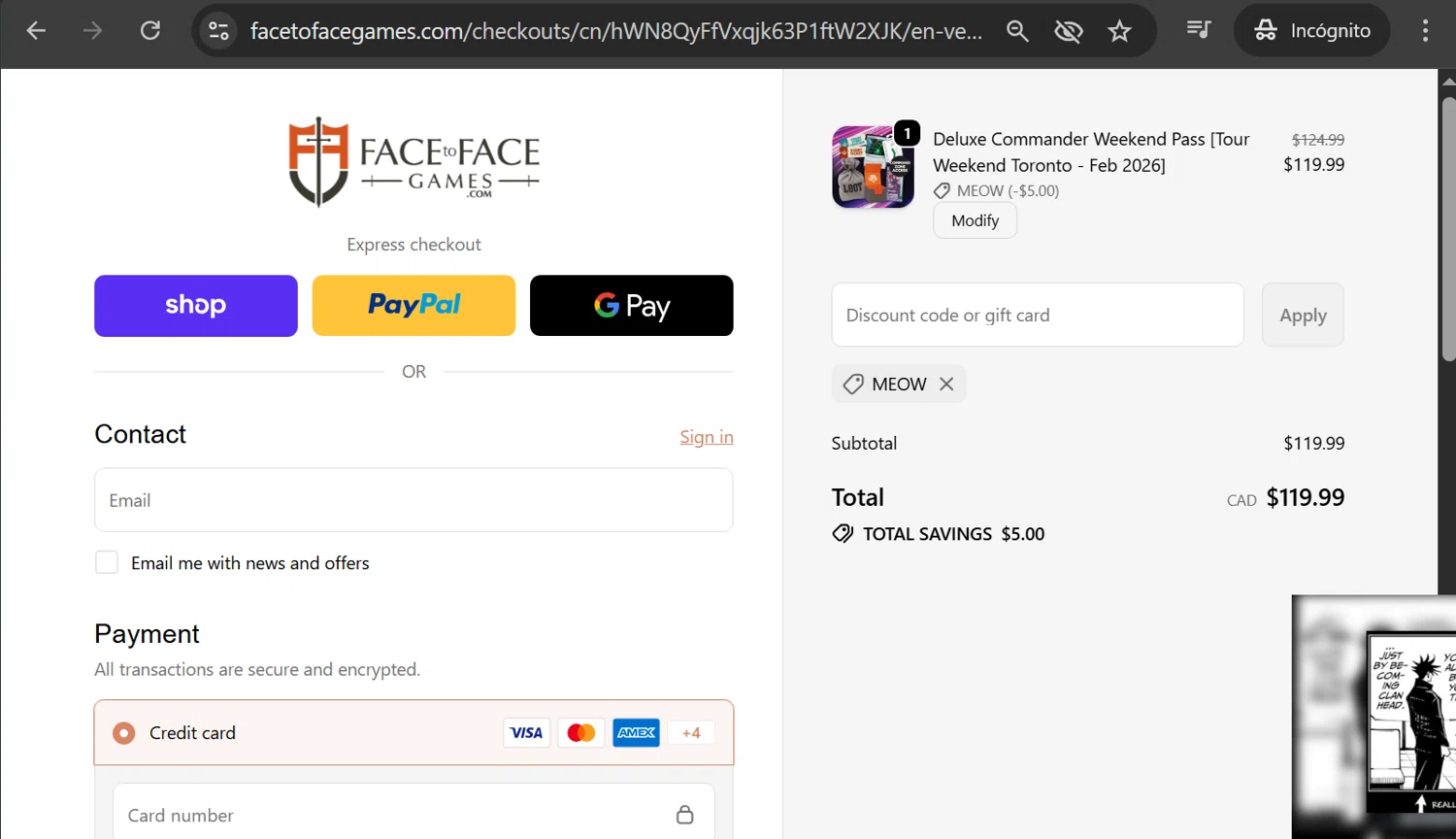Open the media control icon in toolbar
This screenshot has width=1456, height=839.
1199,30
